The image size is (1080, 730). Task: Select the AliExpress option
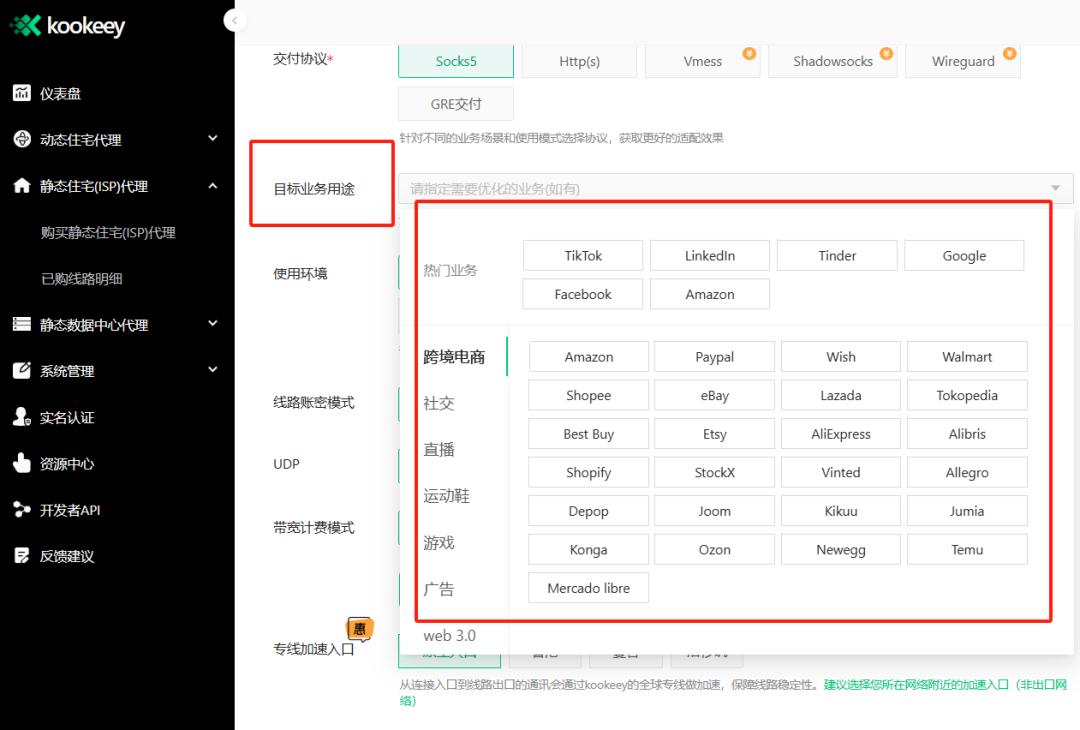point(841,434)
